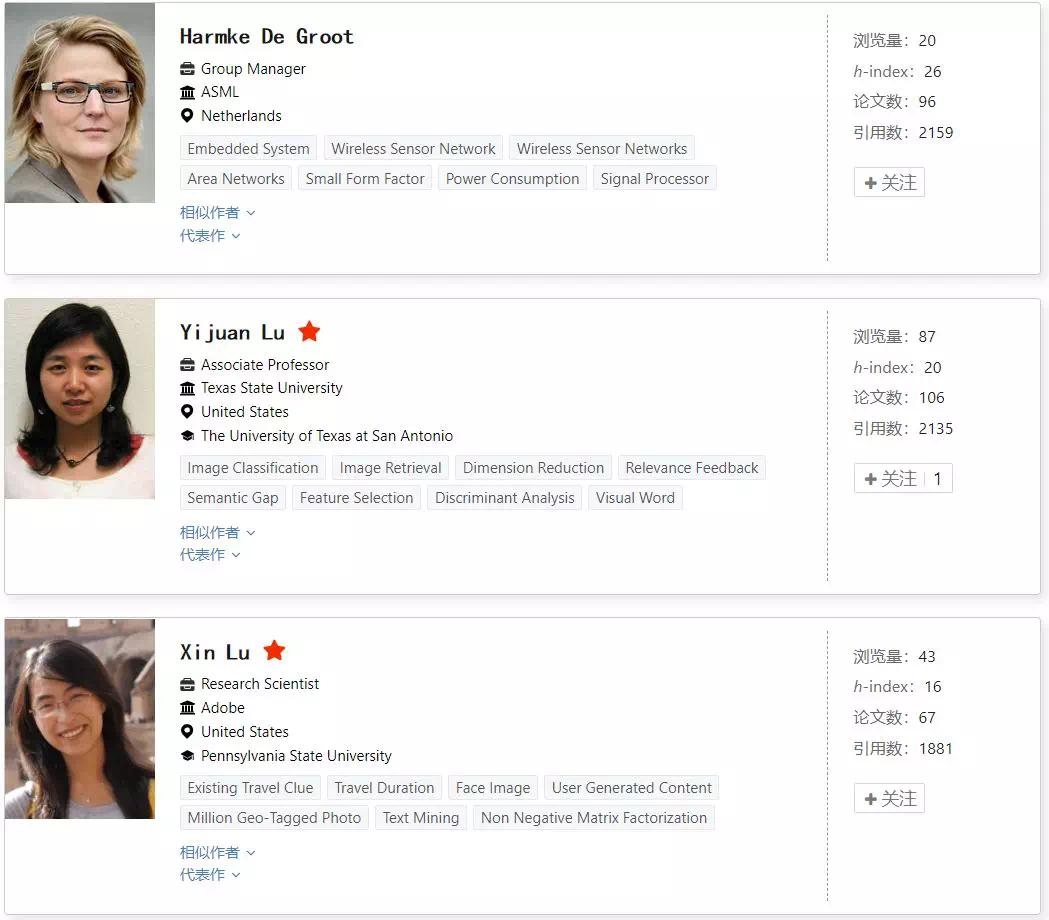Follow Xin Lu using 关注 button

889,798
